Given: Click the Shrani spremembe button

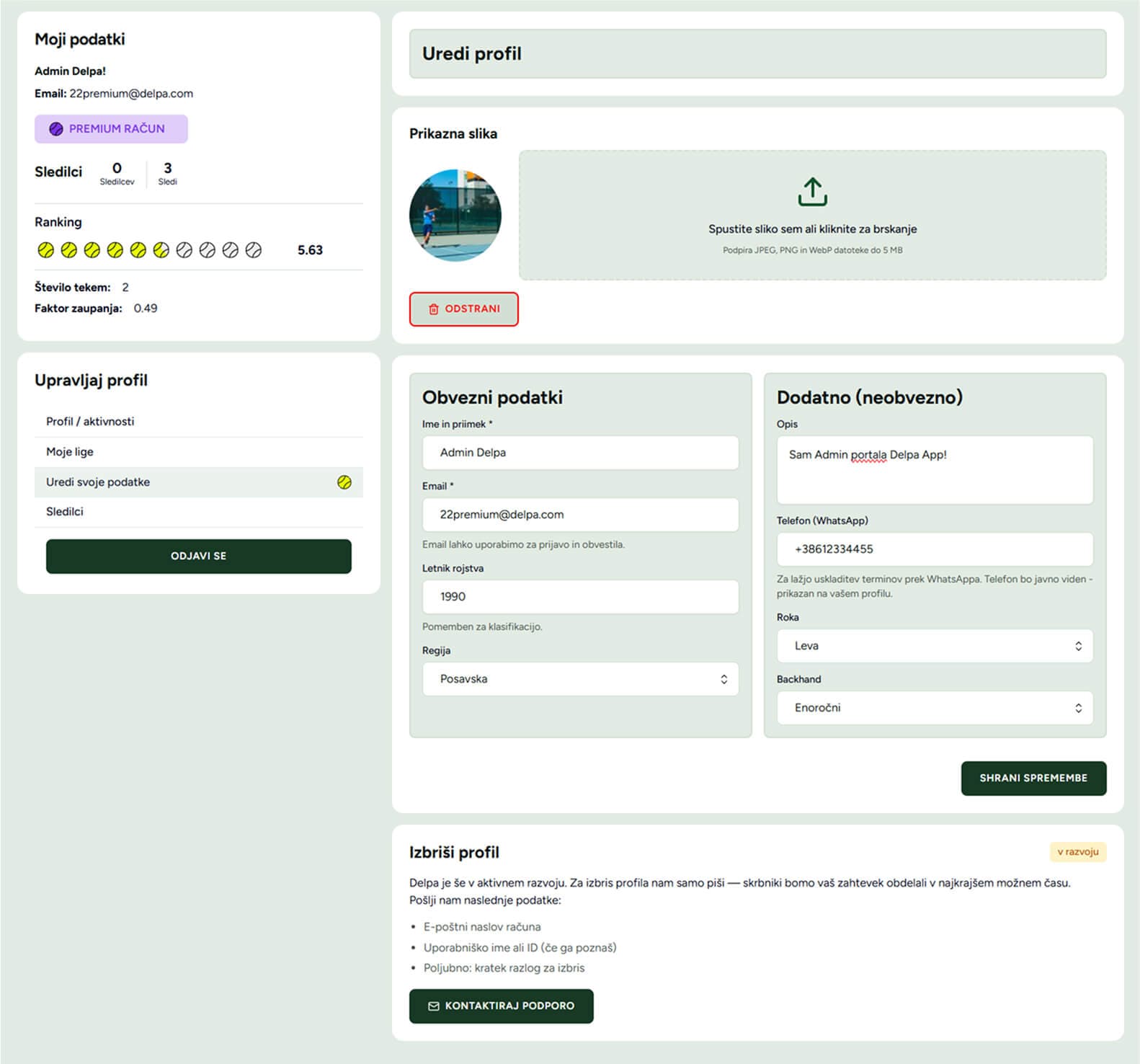Looking at the screenshot, I should pyautogui.click(x=1033, y=779).
